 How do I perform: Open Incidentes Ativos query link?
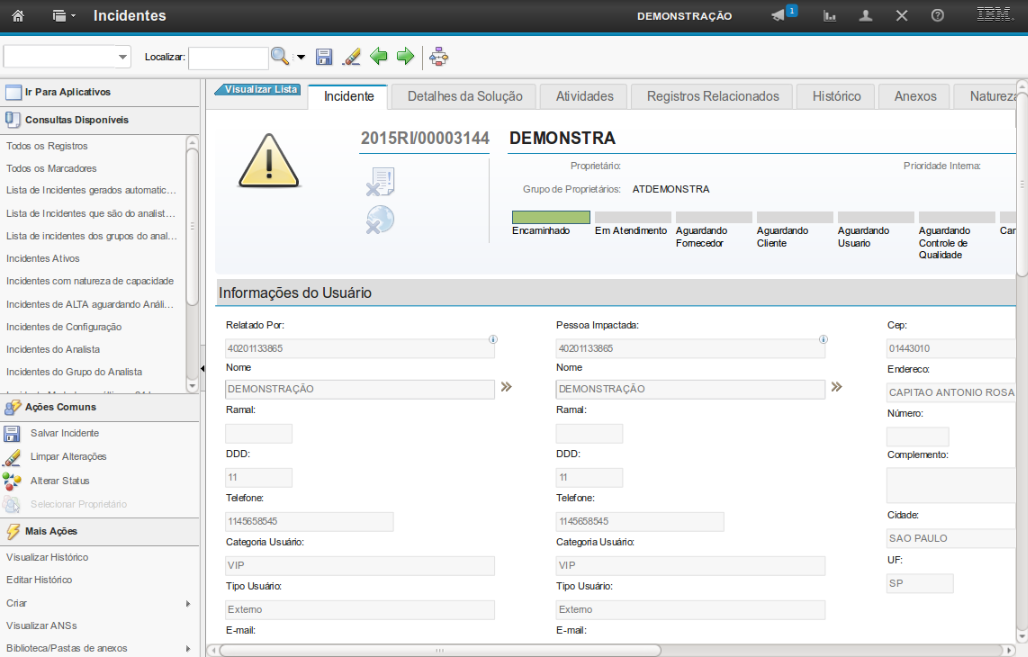coord(43,258)
